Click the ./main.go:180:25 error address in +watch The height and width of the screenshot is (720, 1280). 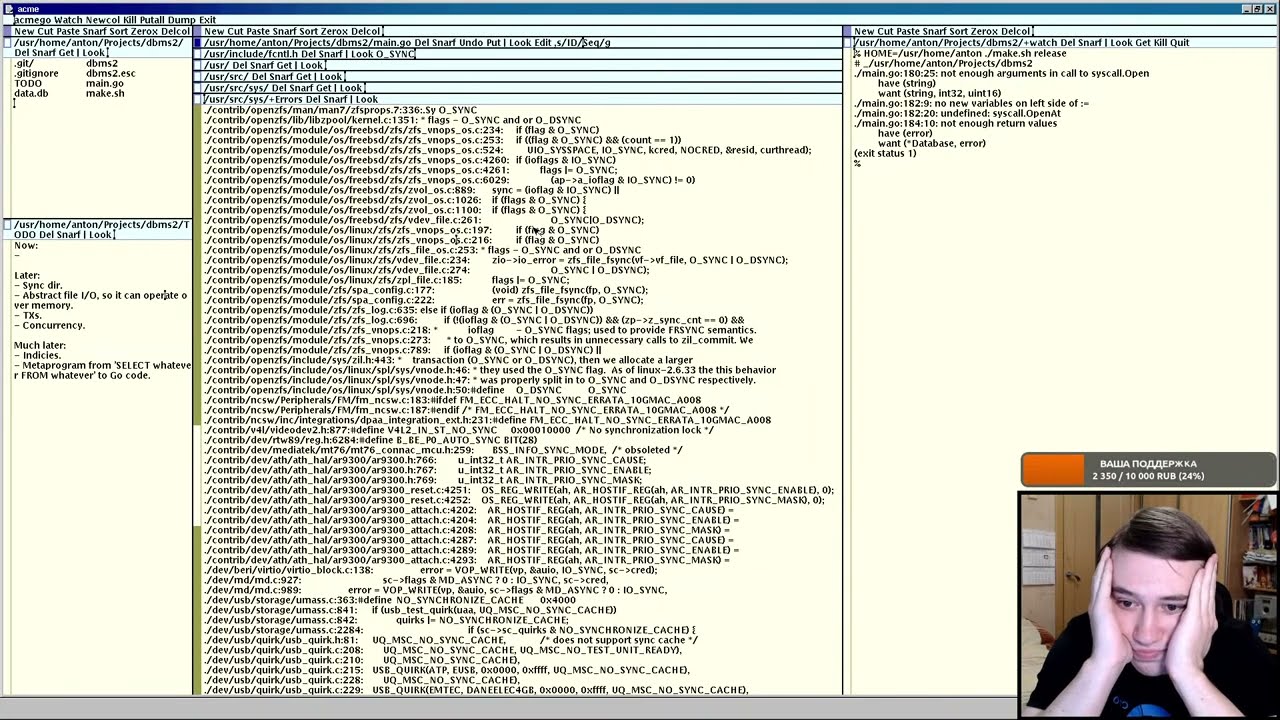(896, 74)
